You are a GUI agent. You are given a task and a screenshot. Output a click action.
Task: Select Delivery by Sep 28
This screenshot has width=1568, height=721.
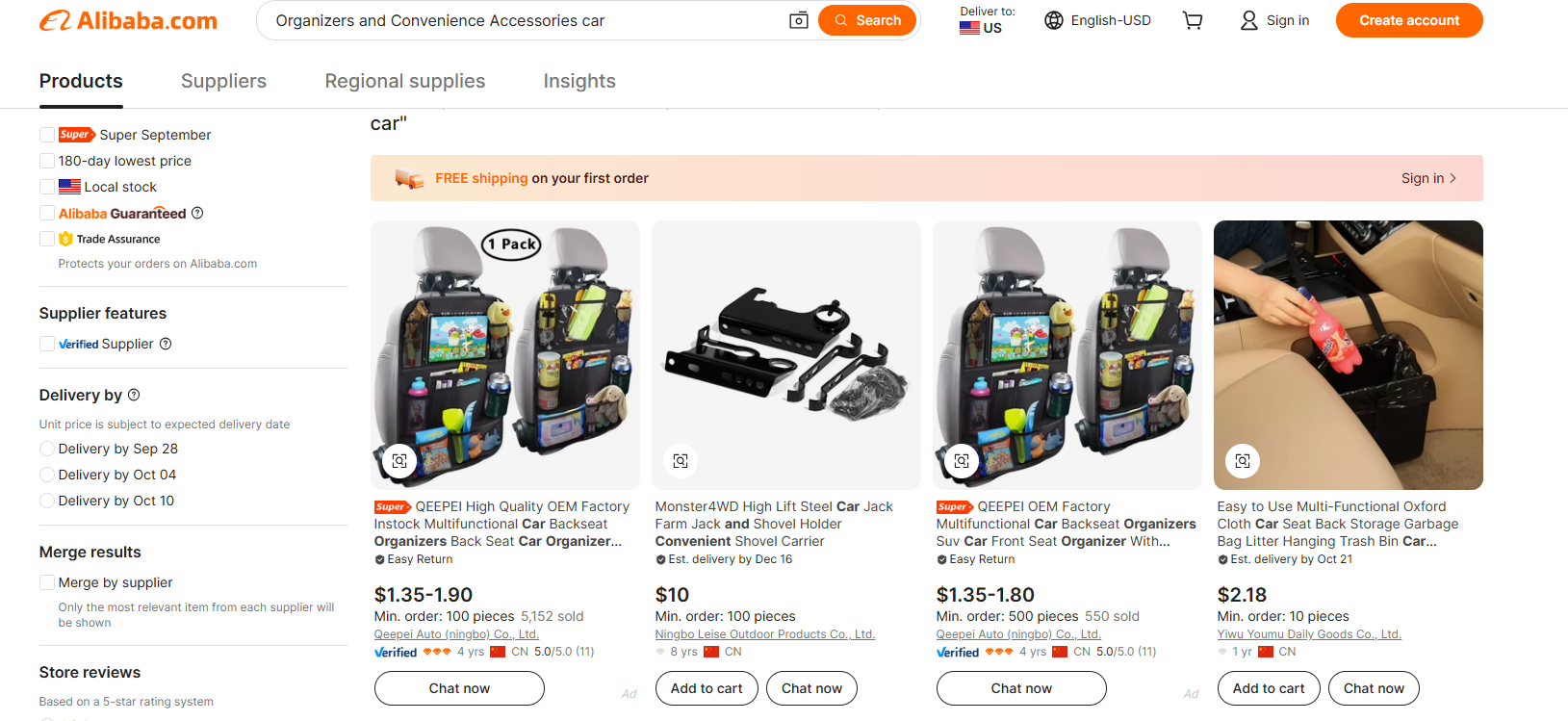(x=46, y=449)
